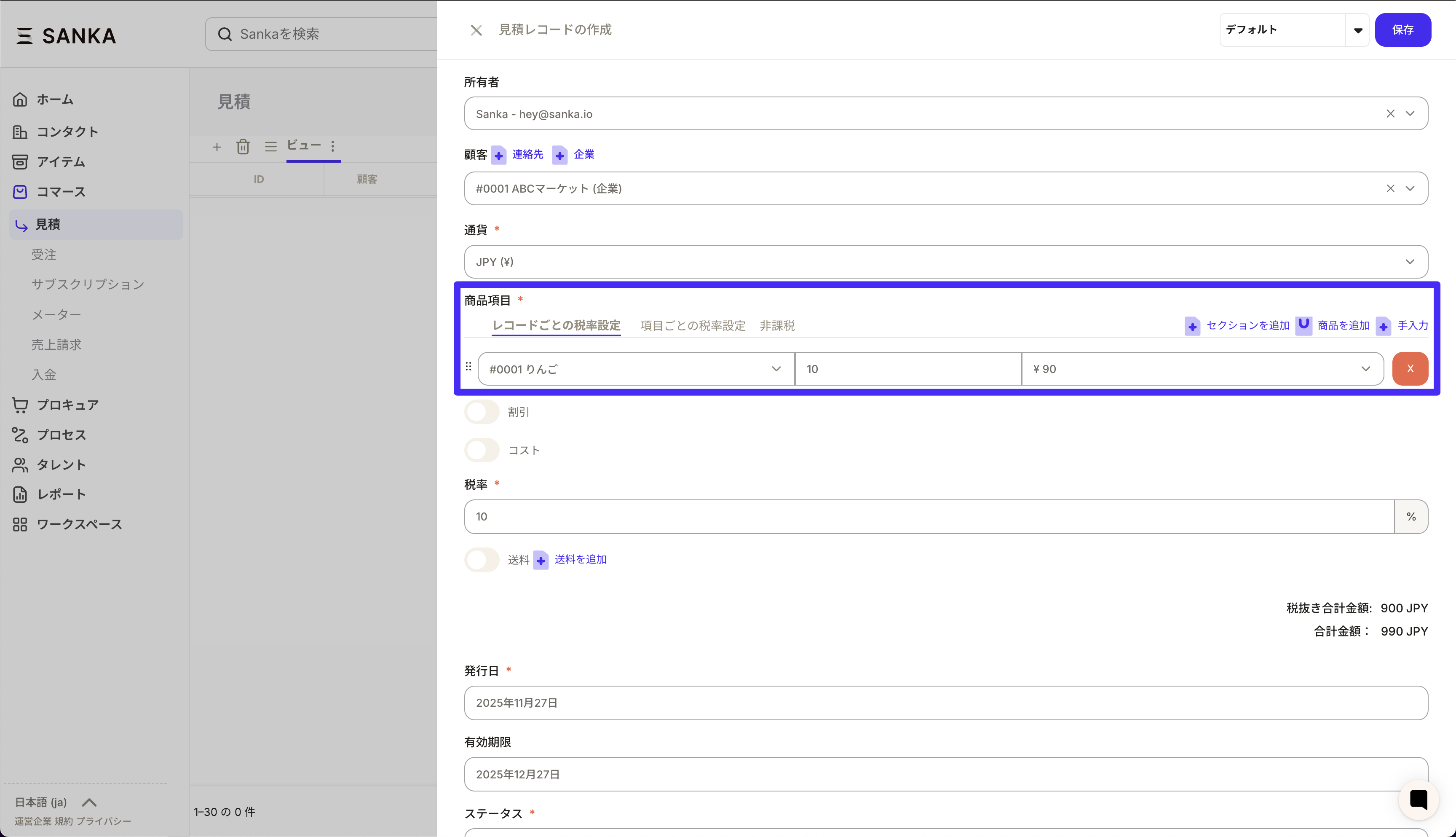Viewport: 1456px width, 837px height.
Task: Open プロキュア via the cart icon
Action: click(x=20, y=405)
